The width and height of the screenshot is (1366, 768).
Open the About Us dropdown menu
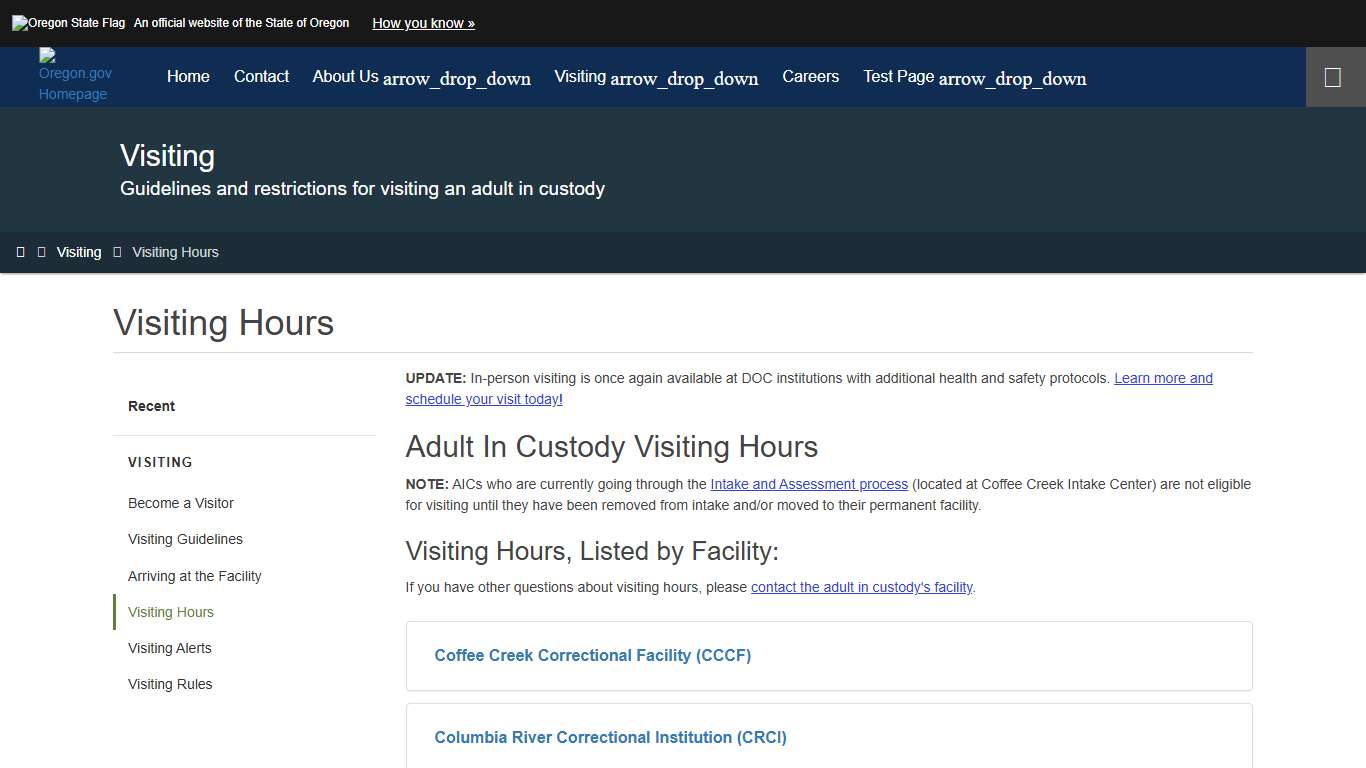345,76
